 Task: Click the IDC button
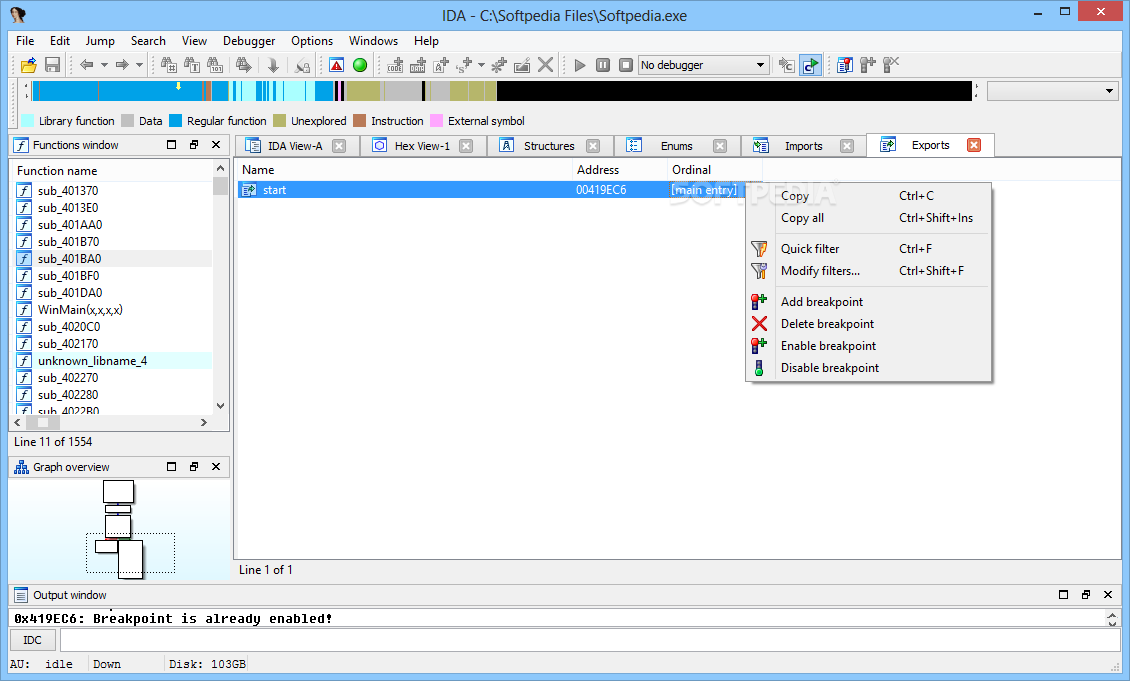(x=32, y=641)
